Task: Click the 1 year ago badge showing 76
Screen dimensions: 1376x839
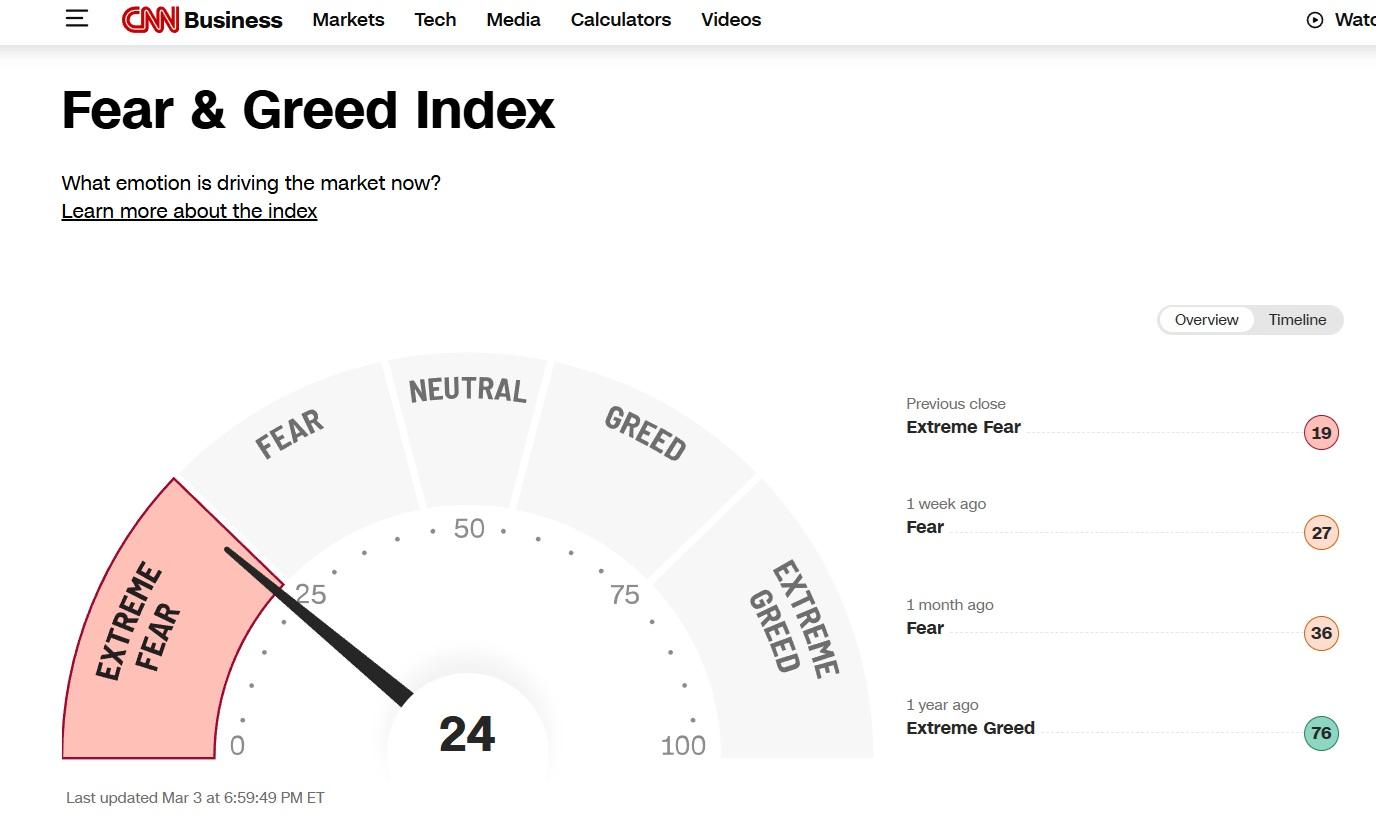Action: pyautogui.click(x=1321, y=733)
